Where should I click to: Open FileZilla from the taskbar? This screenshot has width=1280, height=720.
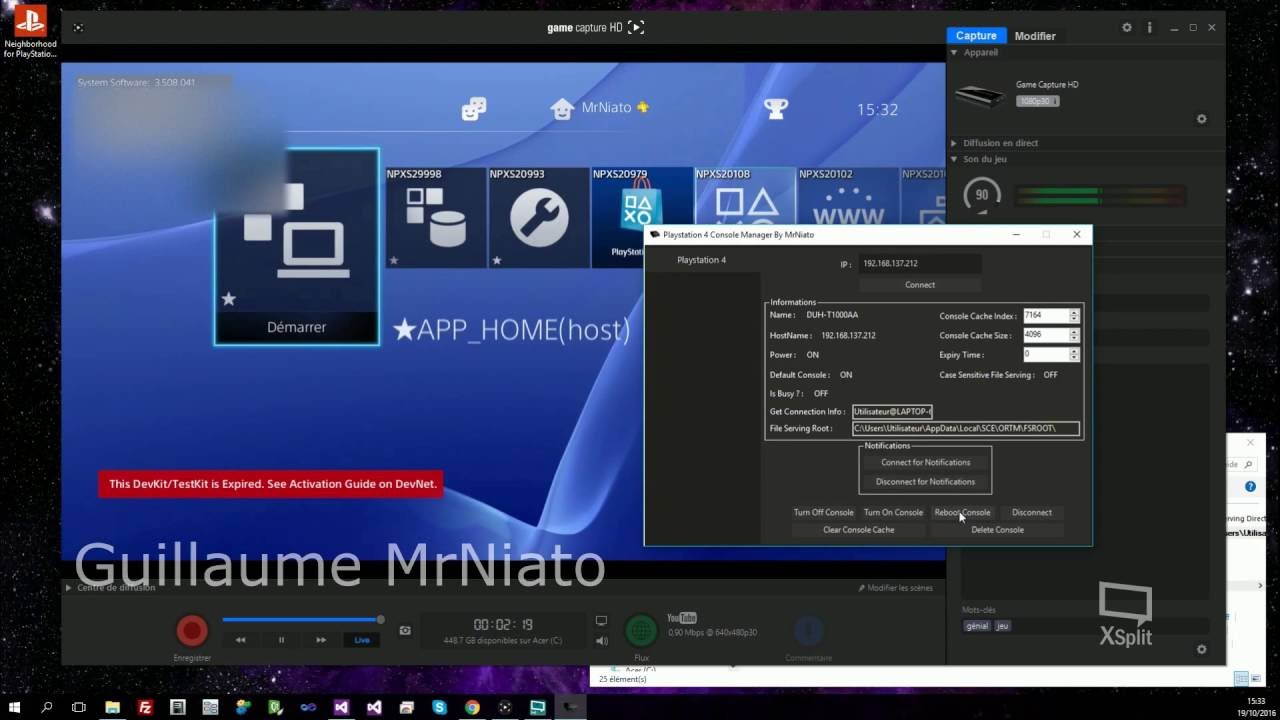point(146,707)
